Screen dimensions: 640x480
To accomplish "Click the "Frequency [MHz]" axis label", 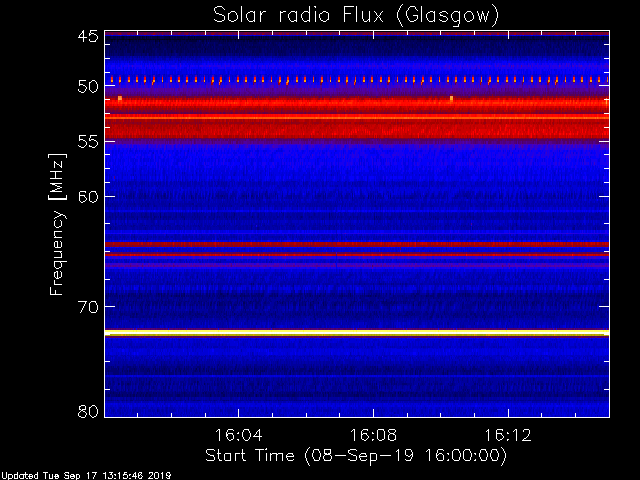I will pos(57,224).
